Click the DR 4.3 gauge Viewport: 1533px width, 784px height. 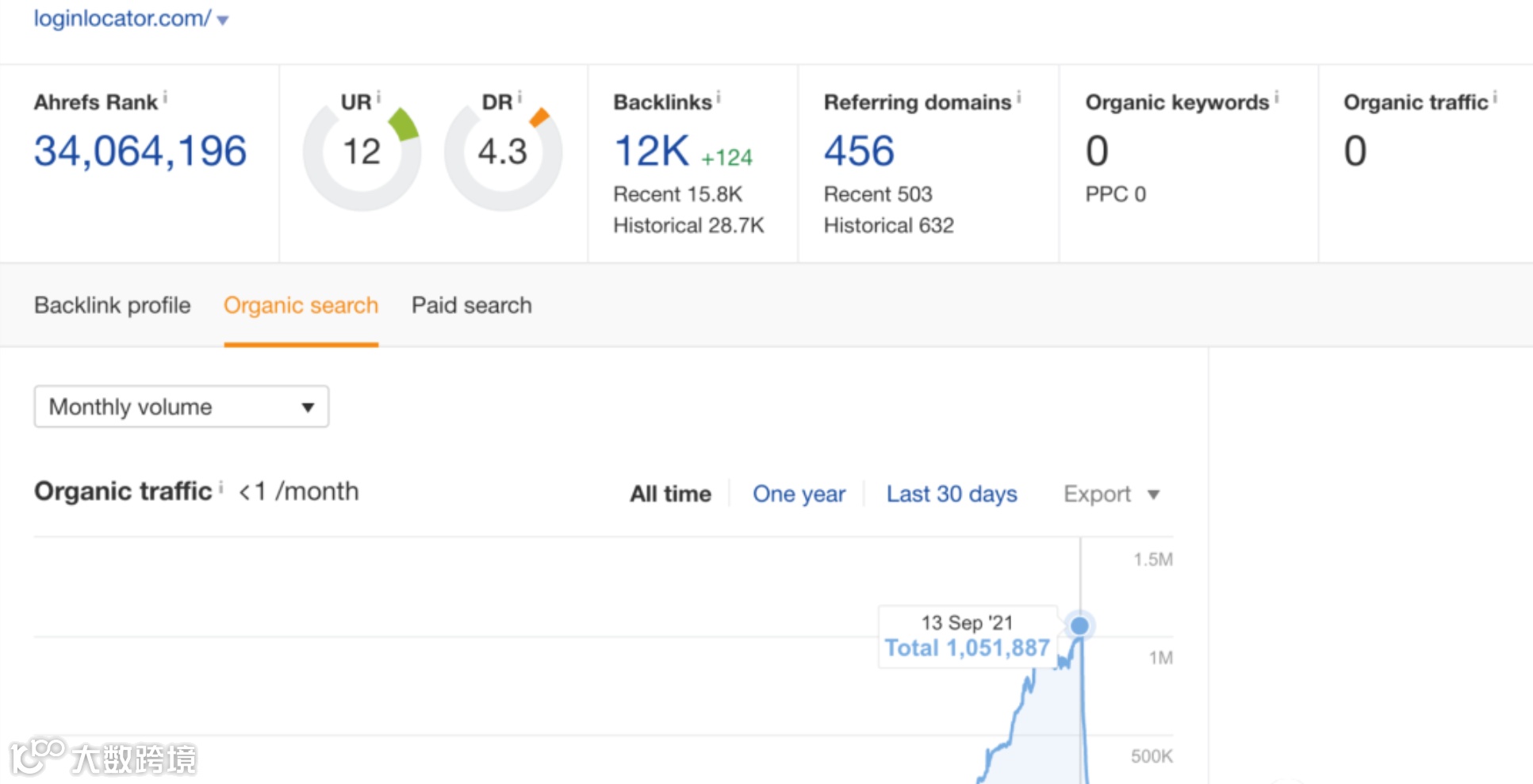click(503, 152)
